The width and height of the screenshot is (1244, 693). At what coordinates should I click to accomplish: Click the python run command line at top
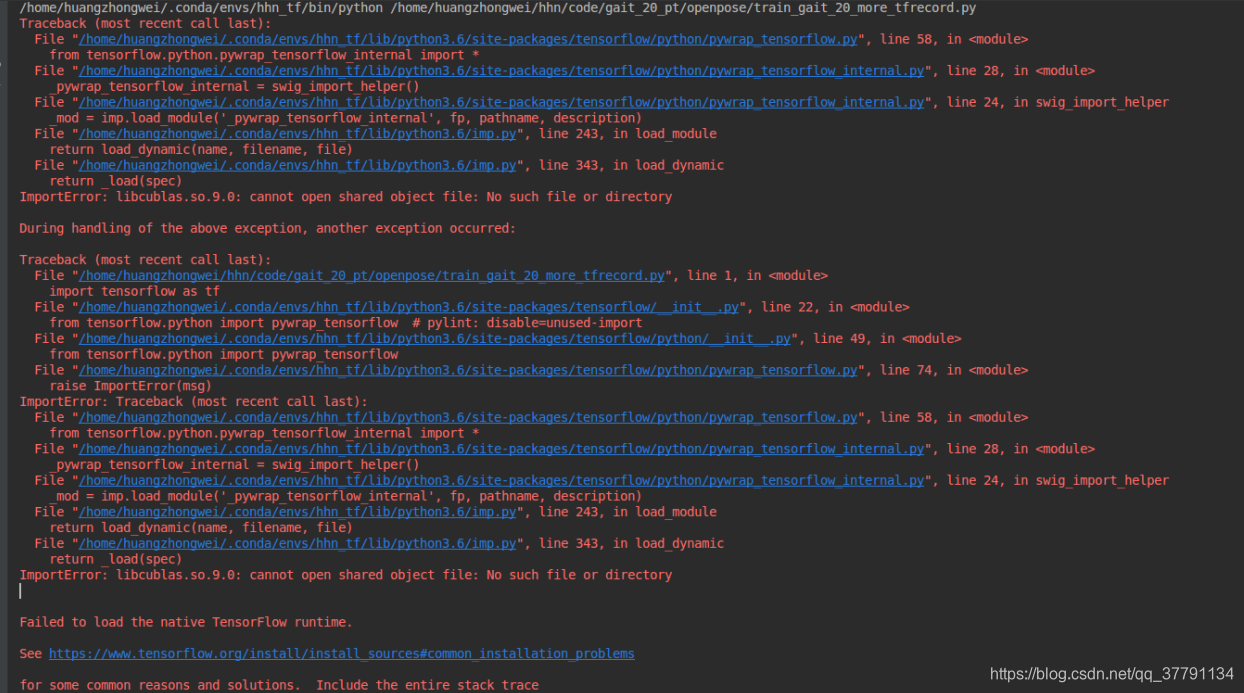(x=498, y=8)
